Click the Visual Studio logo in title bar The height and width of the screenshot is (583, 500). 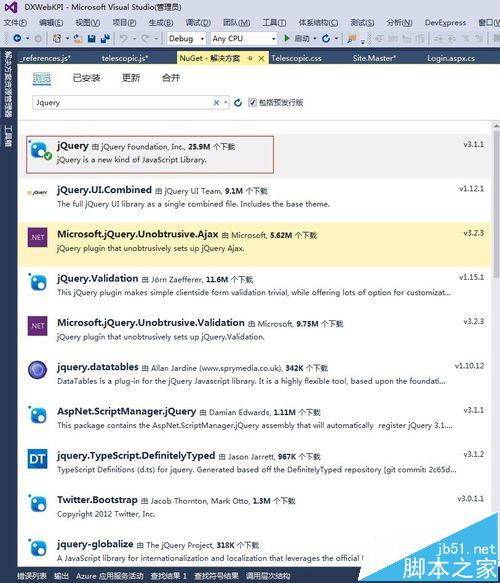12,7
